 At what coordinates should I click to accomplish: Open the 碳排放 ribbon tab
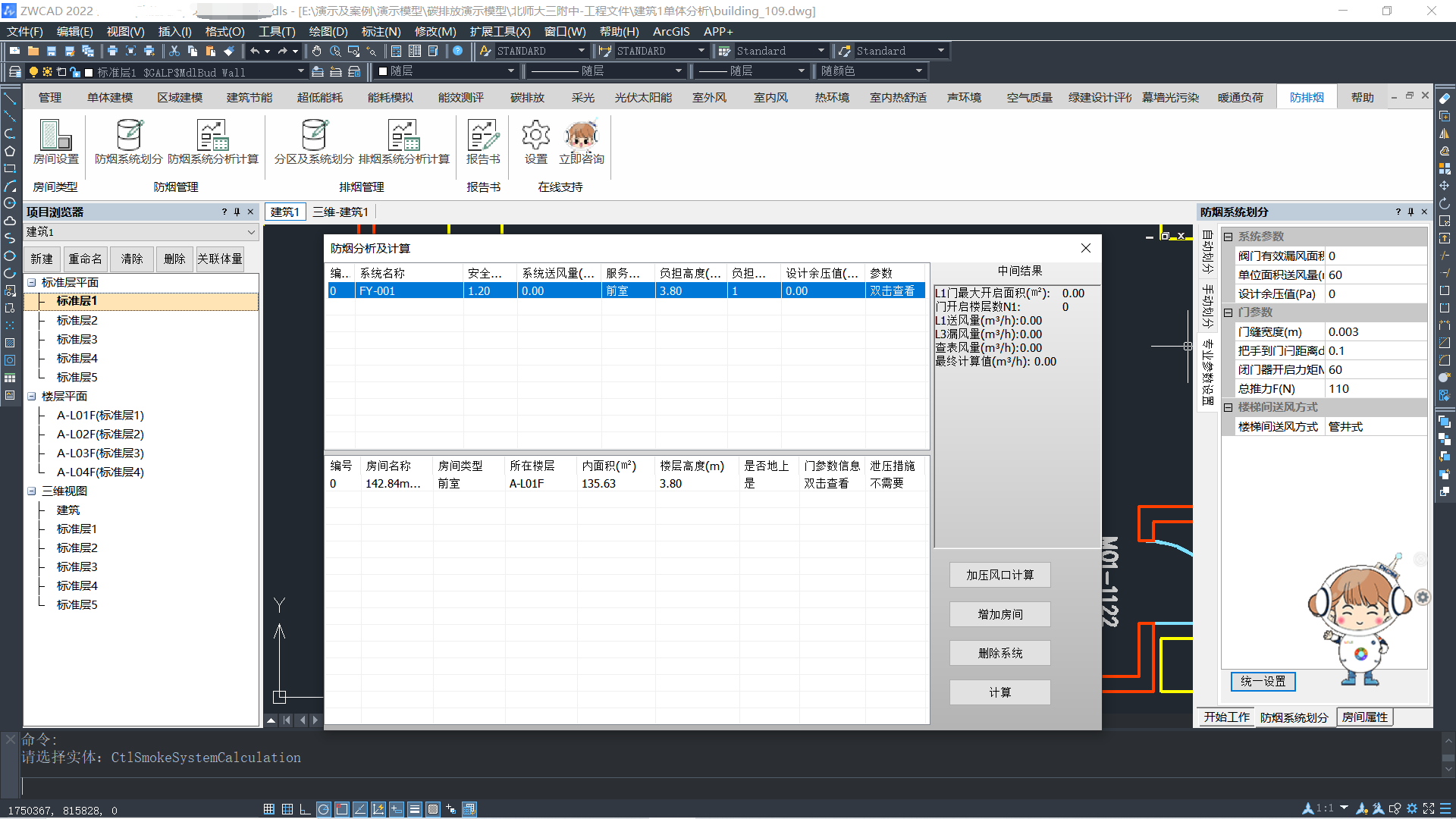click(x=527, y=98)
